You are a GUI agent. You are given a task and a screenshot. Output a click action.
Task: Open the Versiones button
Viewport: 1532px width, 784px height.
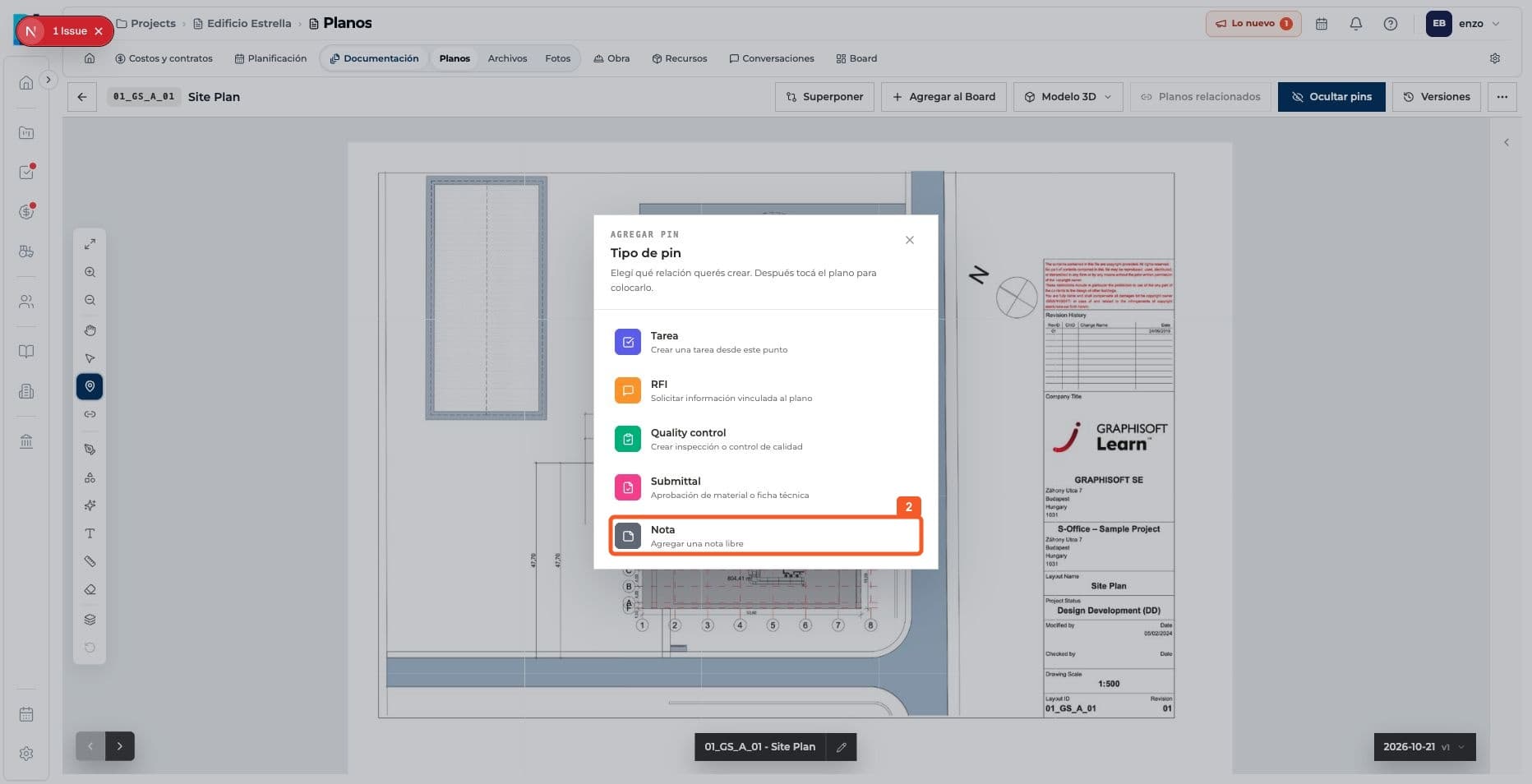click(x=1436, y=97)
